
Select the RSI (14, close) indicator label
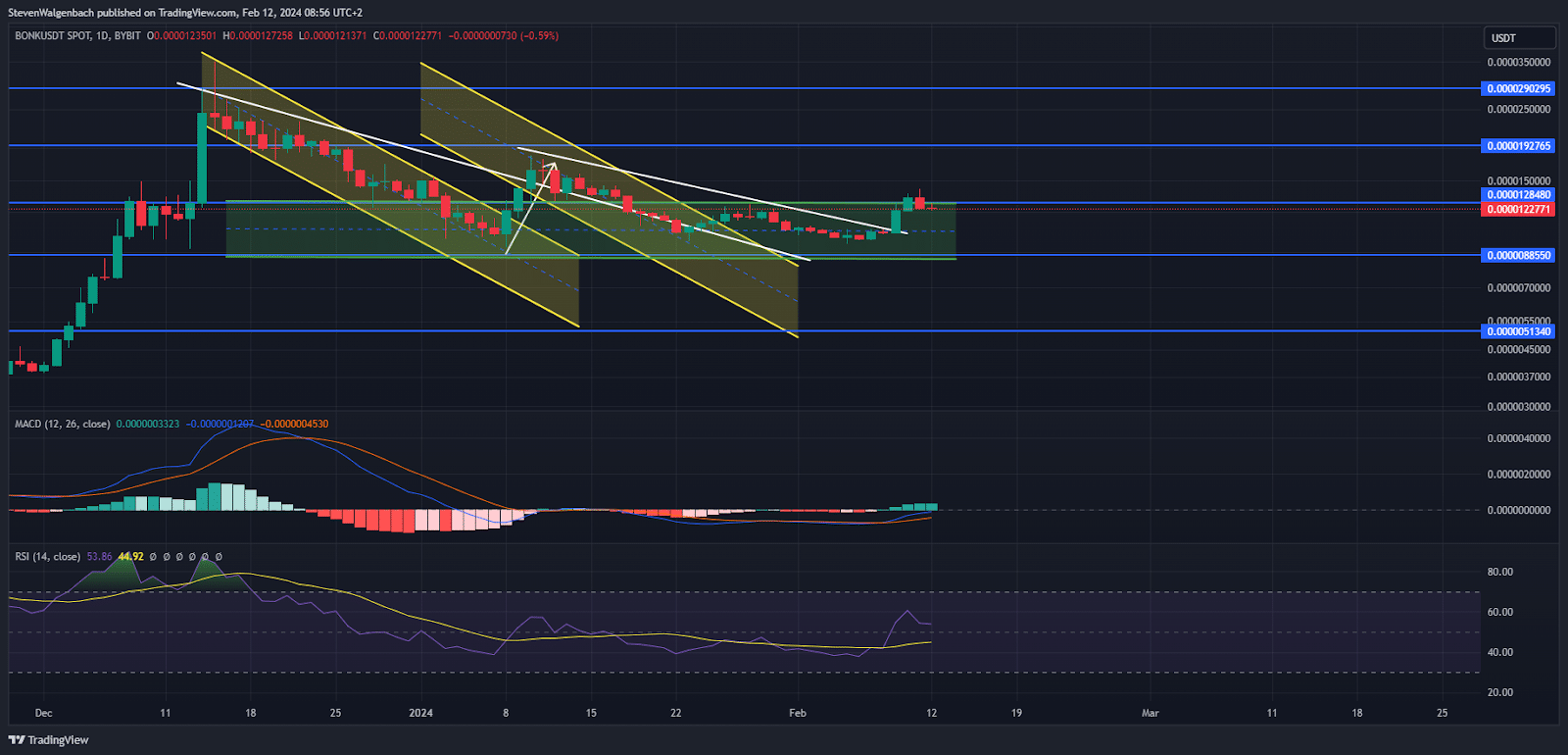coord(47,557)
